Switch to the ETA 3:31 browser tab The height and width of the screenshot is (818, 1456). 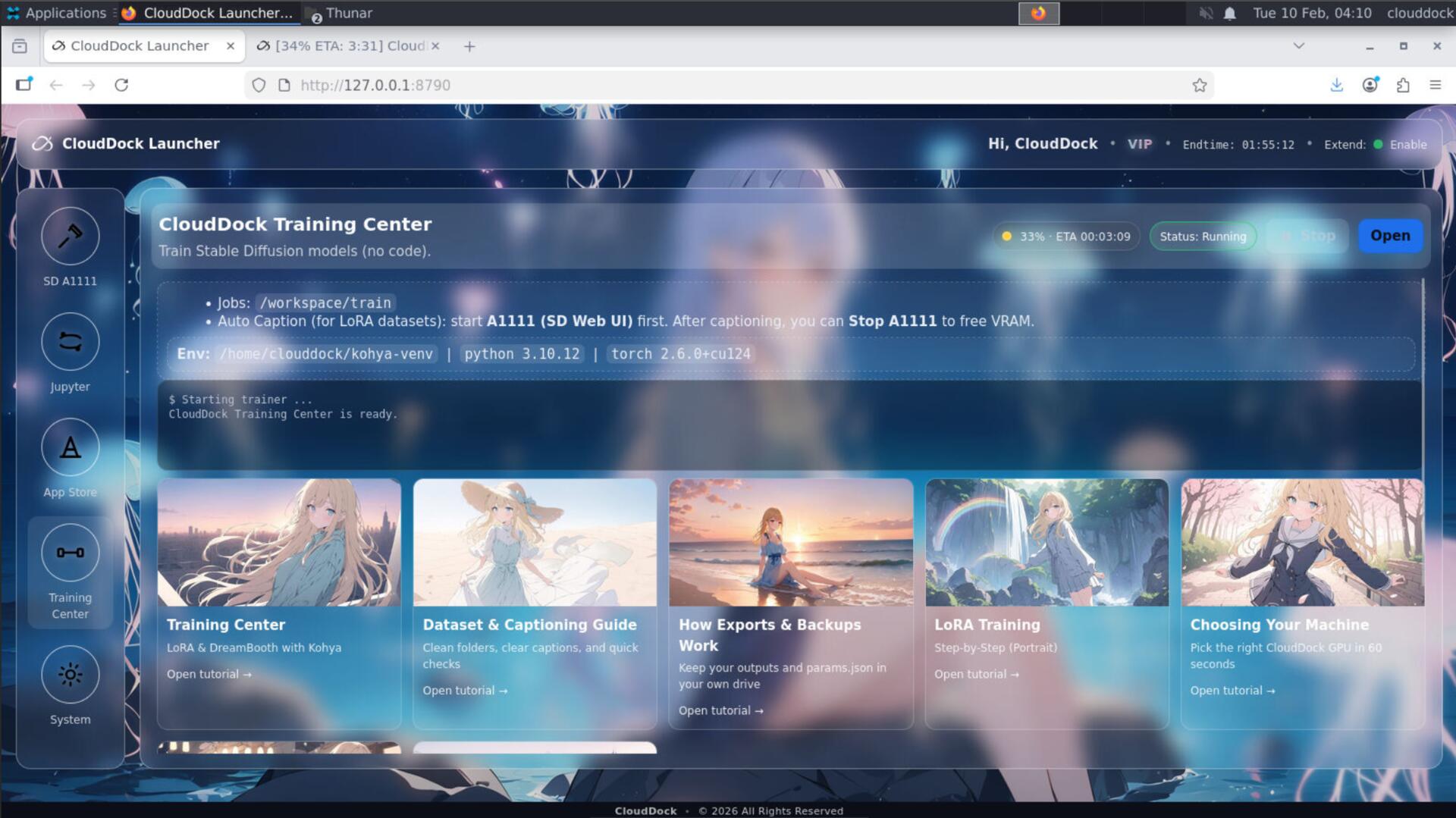(x=345, y=45)
